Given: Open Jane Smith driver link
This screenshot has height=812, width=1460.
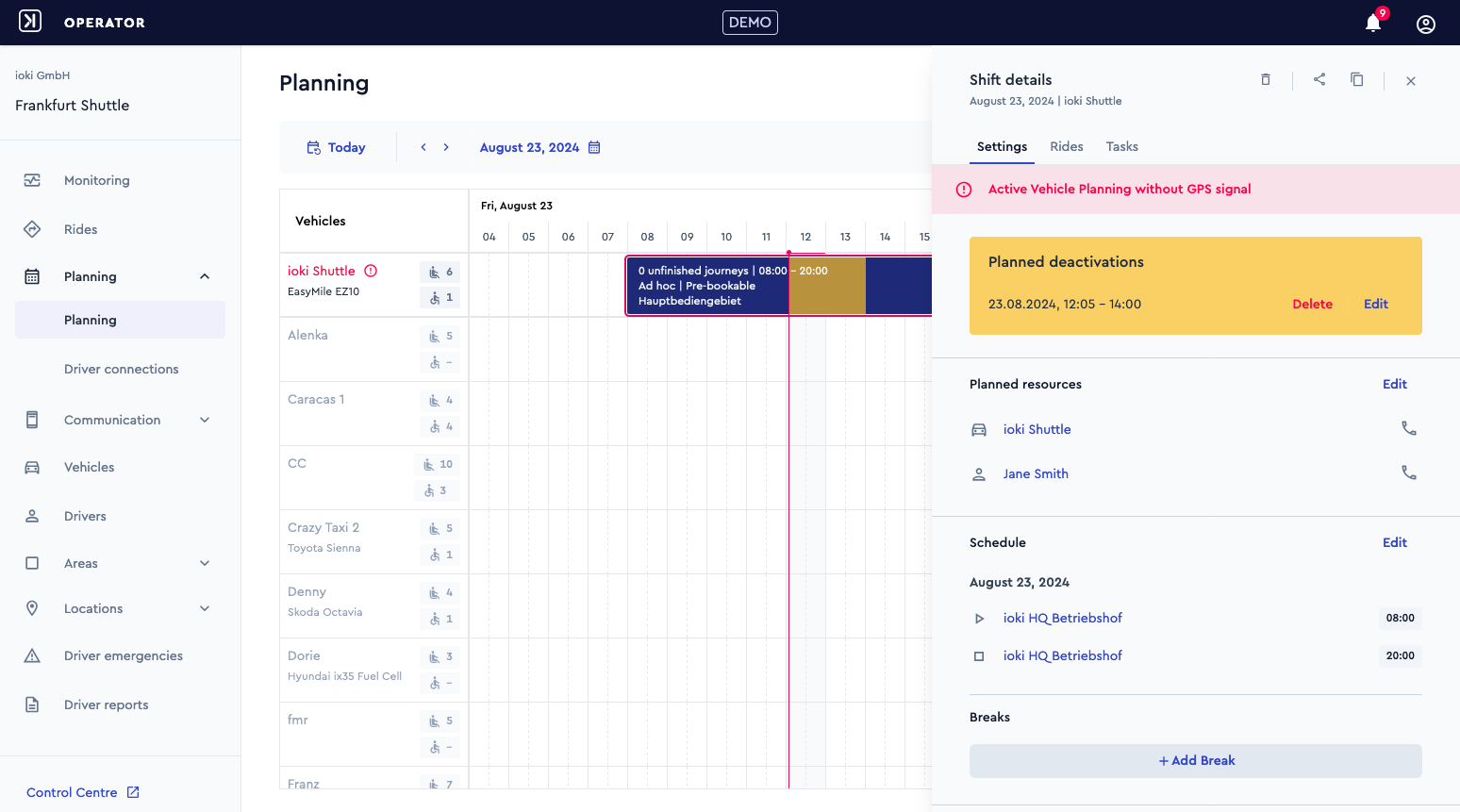Looking at the screenshot, I should [x=1036, y=473].
